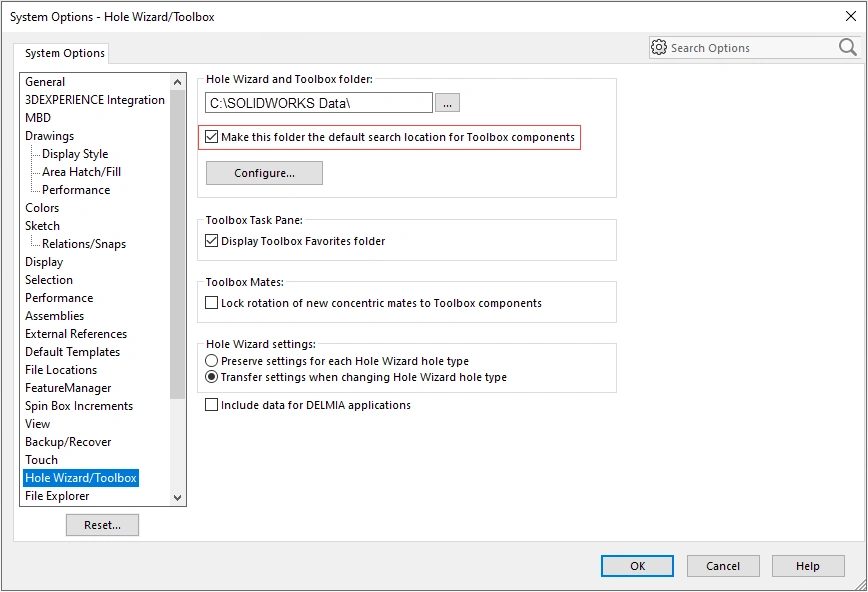Image resolution: width=868 pixels, height=592 pixels.
Task: Click the Search Options gear icon
Action: click(658, 47)
